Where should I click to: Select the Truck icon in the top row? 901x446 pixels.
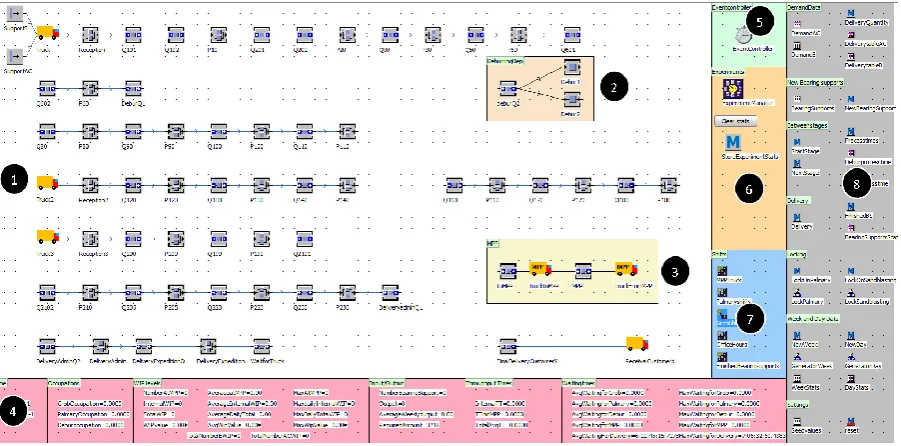point(48,33)
